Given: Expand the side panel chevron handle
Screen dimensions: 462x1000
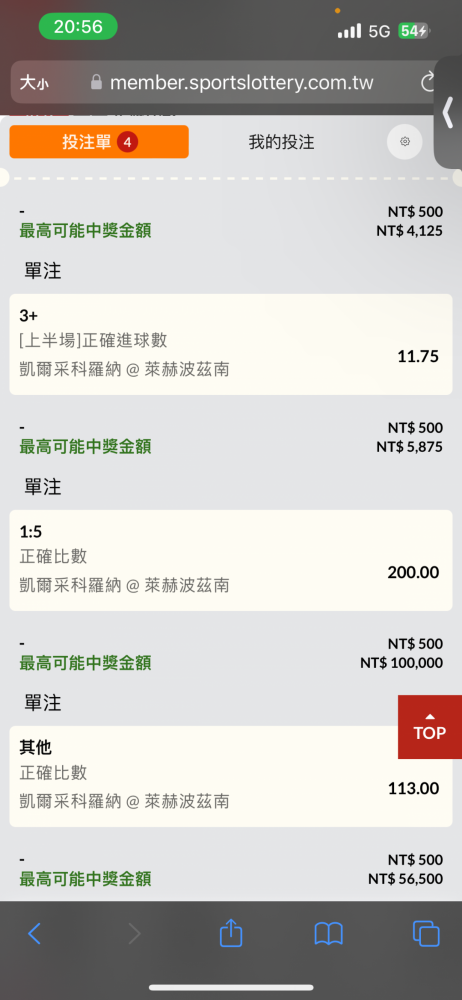Looking at the screenshot, I should point(448,112).
